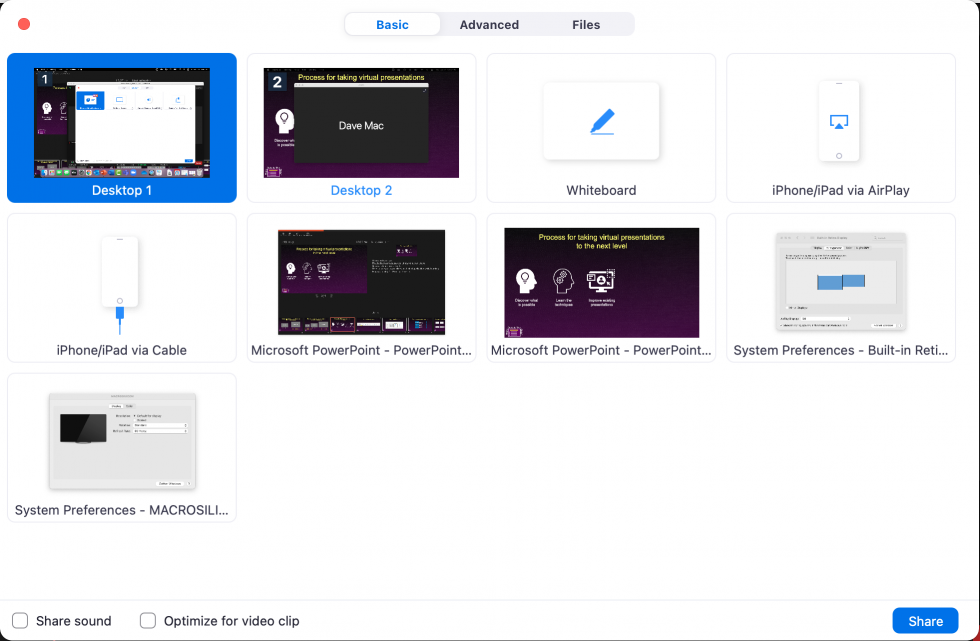Image resolution: width=980 pixels, height=641 pixels.
Task: Enable Optimize for video clip
Action: tap(148, 621)
